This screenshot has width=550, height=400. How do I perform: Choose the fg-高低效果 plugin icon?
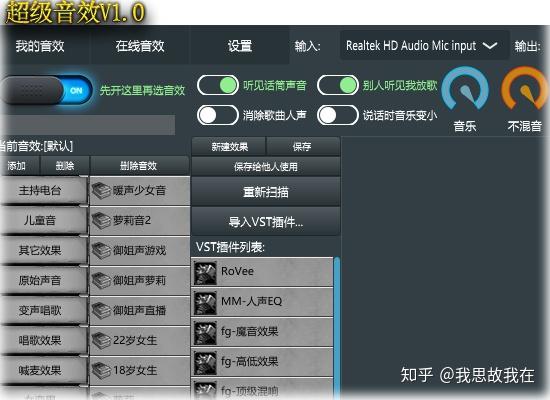click(205, 362)
